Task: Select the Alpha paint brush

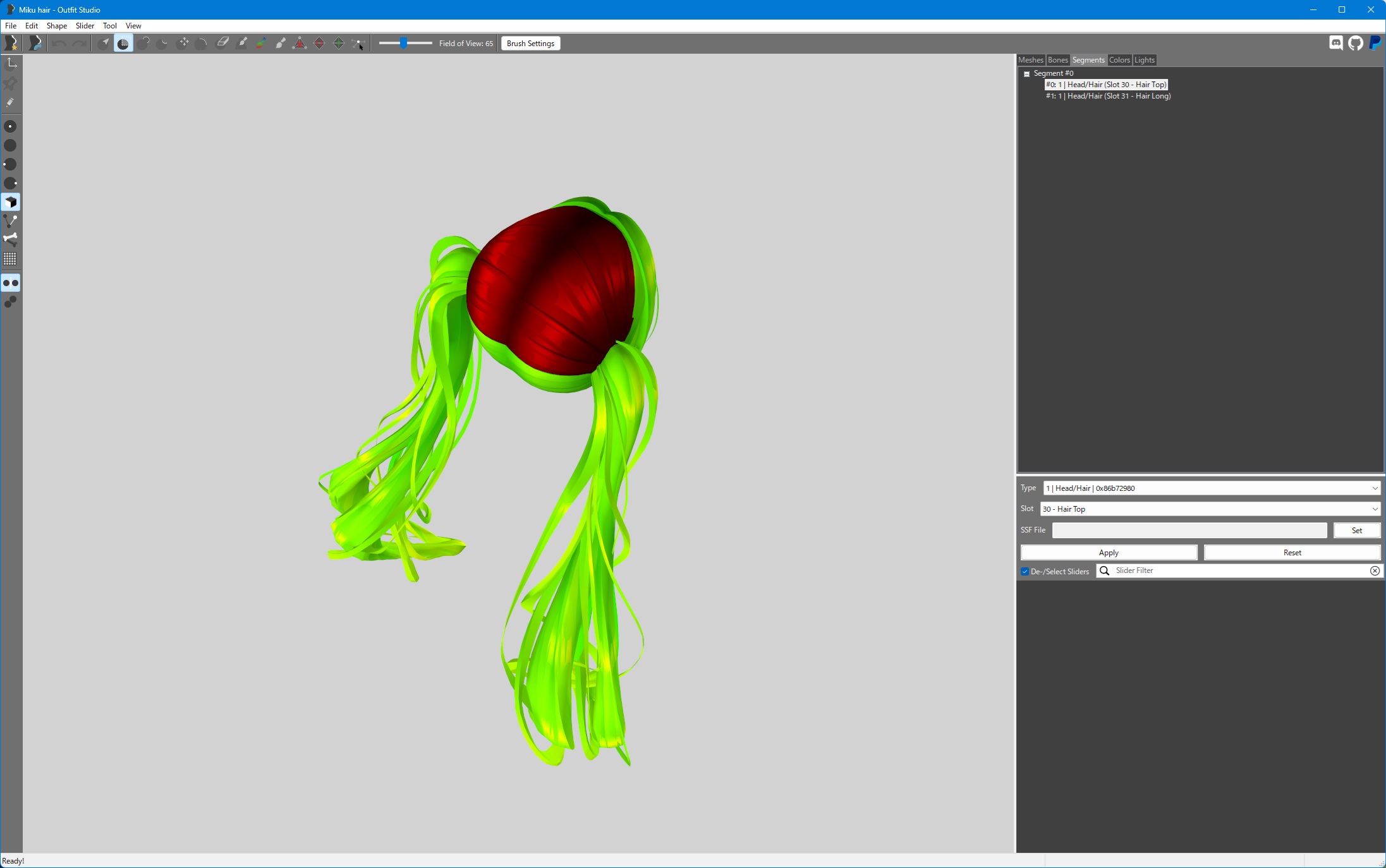Action: pos(281,43)
